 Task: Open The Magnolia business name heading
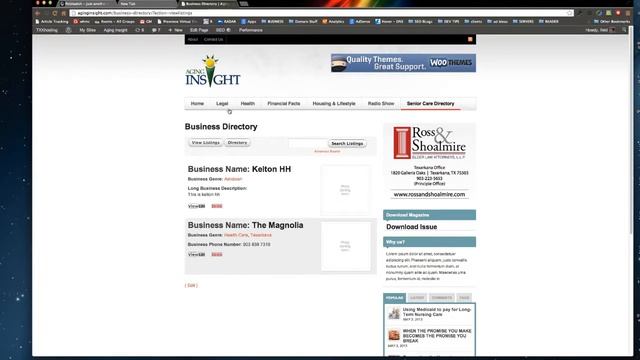point(245,225)
